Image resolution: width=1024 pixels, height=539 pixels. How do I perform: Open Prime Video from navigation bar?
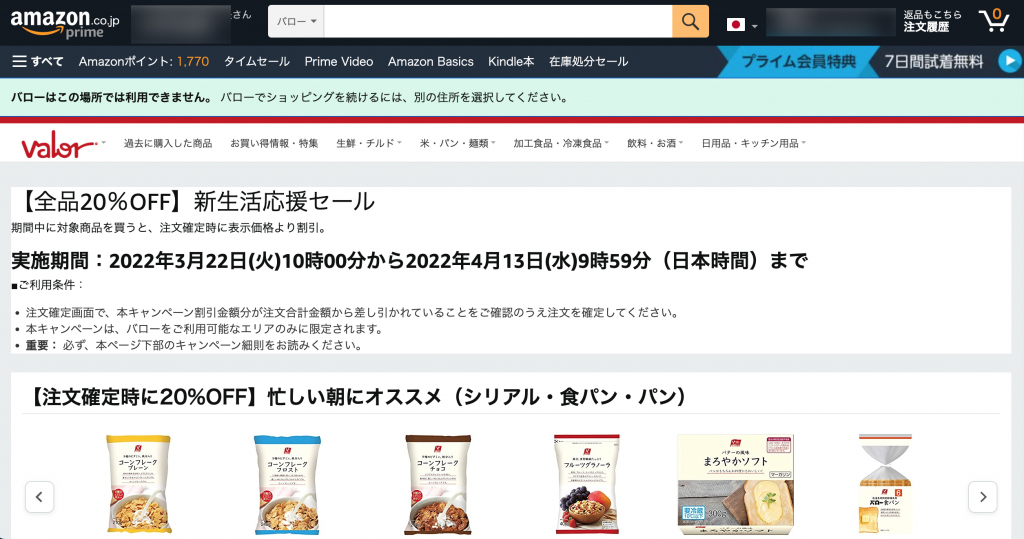pyautogui.click(x=338, y=61)
